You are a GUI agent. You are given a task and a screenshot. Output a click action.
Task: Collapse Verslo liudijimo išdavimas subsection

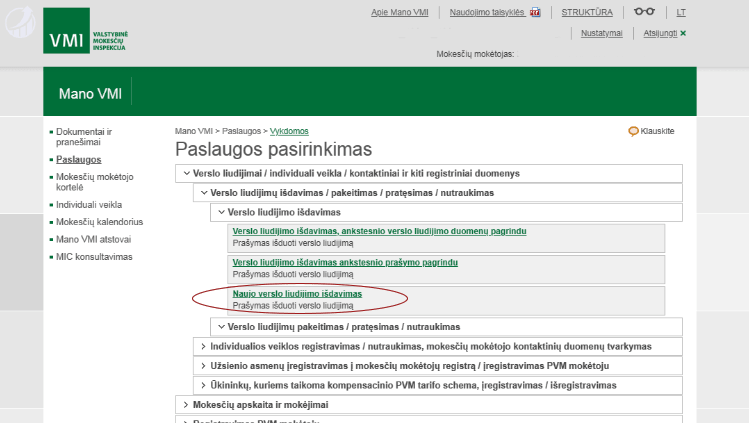click(x=446, y=212)
